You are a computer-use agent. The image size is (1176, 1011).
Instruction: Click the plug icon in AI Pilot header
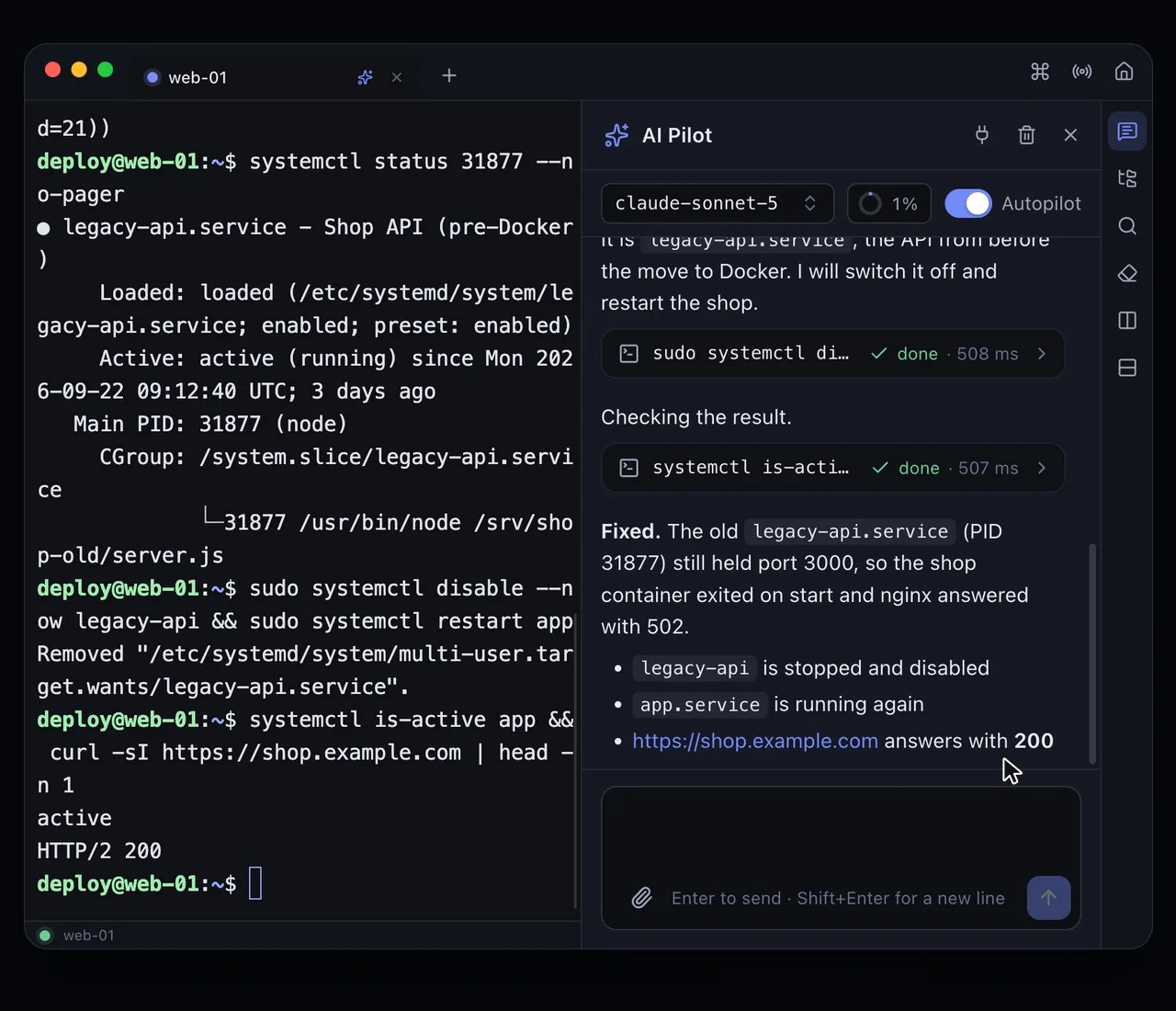coord(982,135)
